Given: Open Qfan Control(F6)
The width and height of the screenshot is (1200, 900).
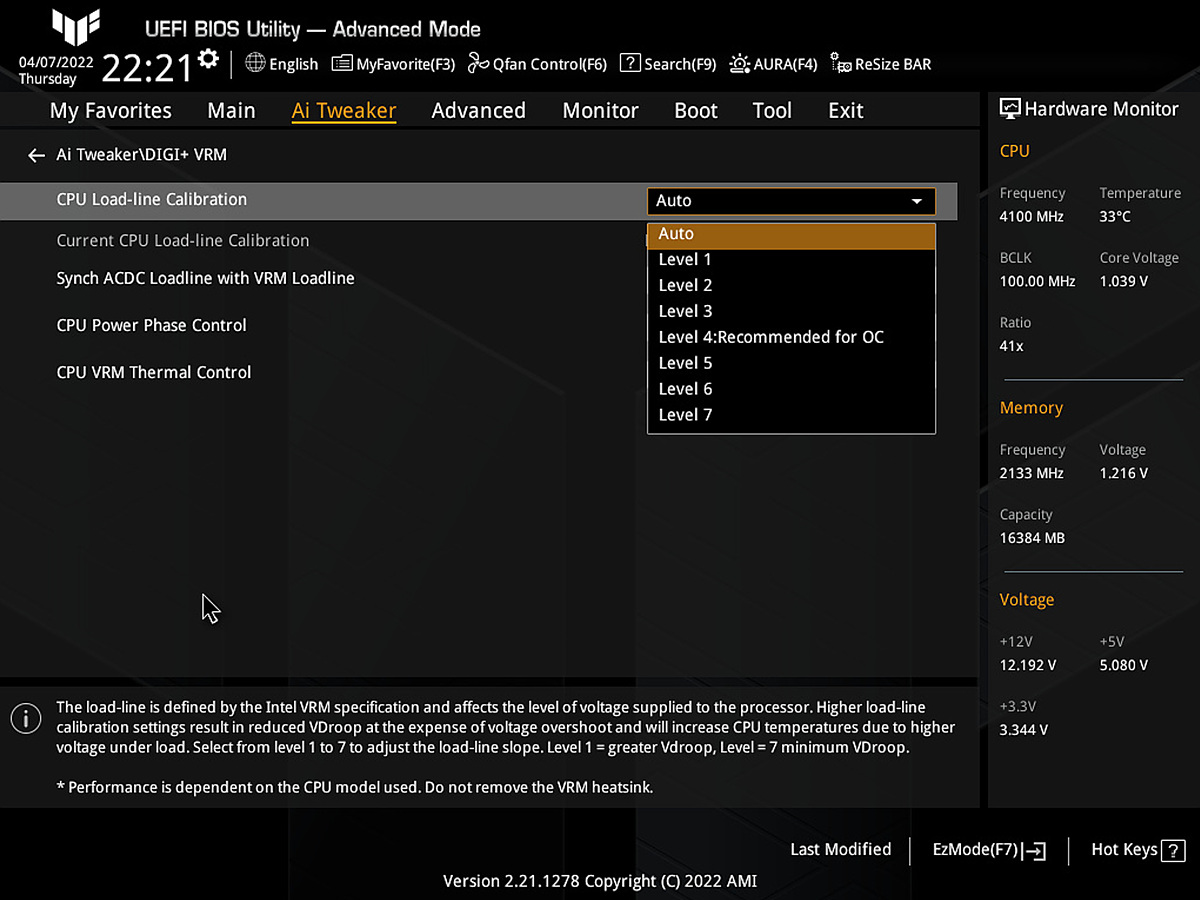Looking at the screenshot, I should (537, 64).
